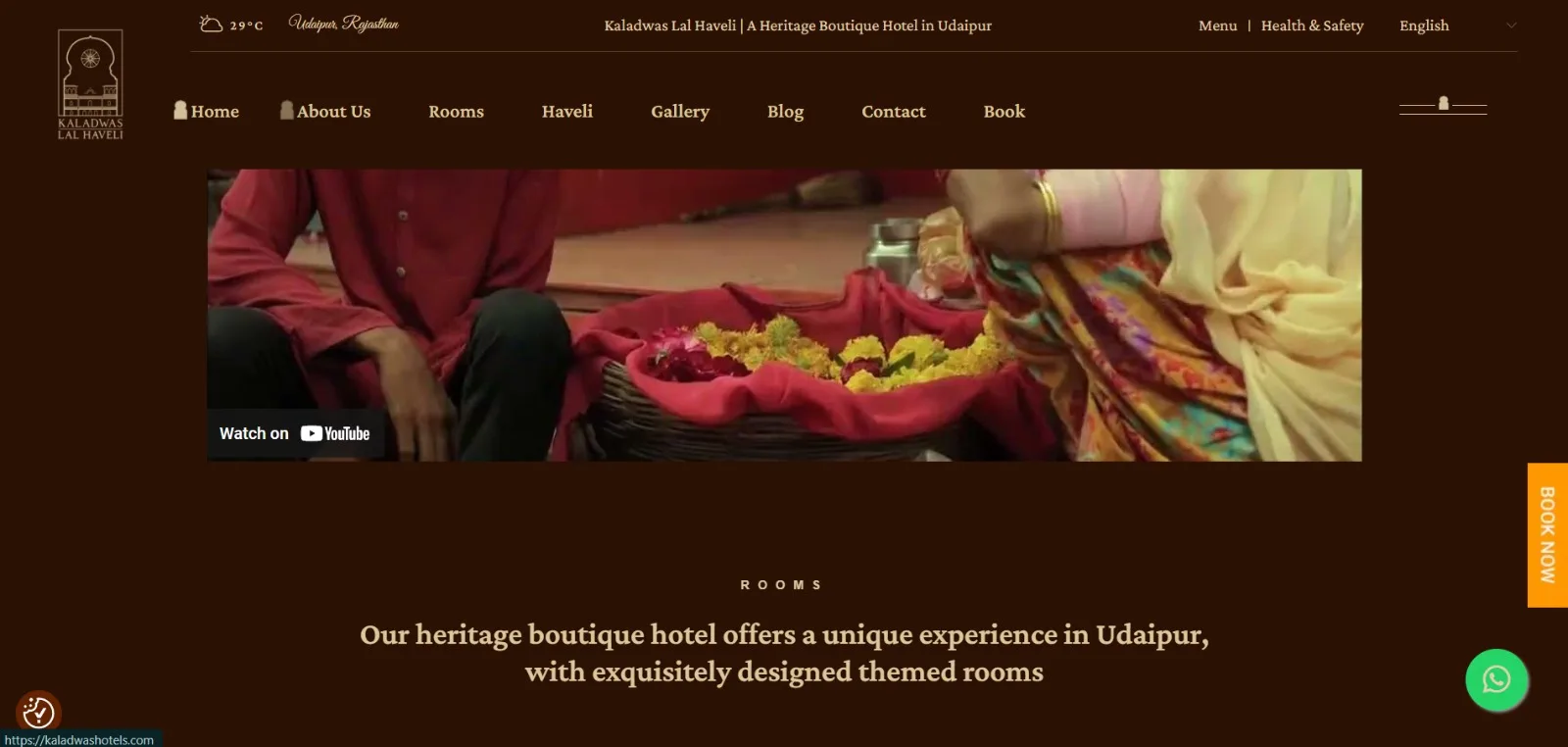Click the arch icon beside About Us
Screen dimensions: 1568x747
286,110
